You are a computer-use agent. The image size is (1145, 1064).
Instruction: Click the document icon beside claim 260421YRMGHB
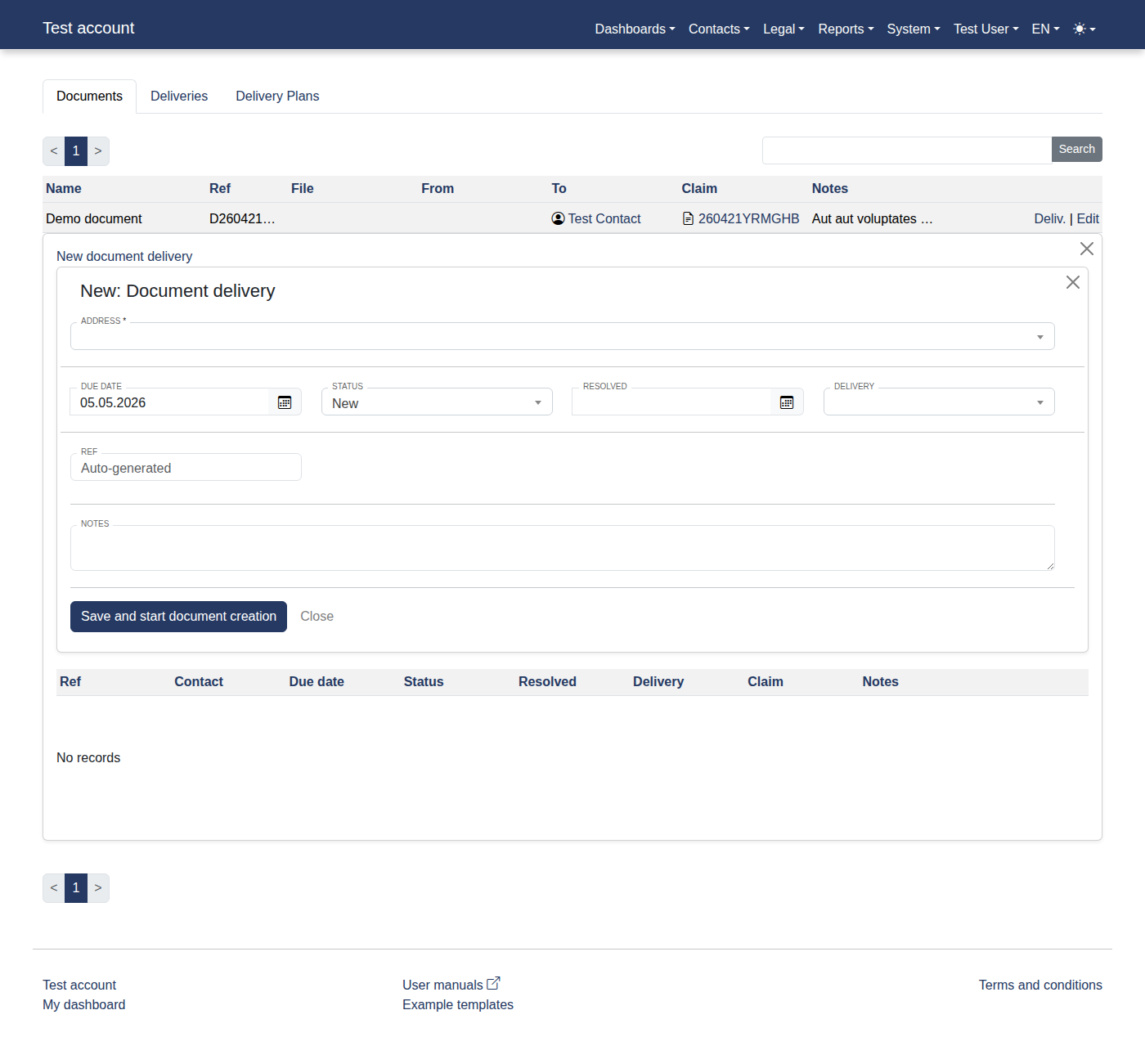tap(687, 218)
